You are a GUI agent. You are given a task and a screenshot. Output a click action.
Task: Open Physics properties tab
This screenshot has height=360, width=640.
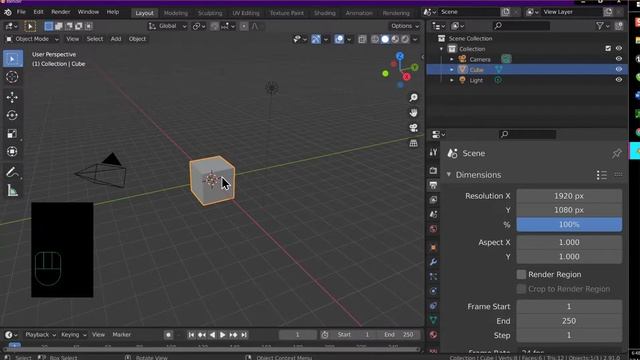coord(433,291)
